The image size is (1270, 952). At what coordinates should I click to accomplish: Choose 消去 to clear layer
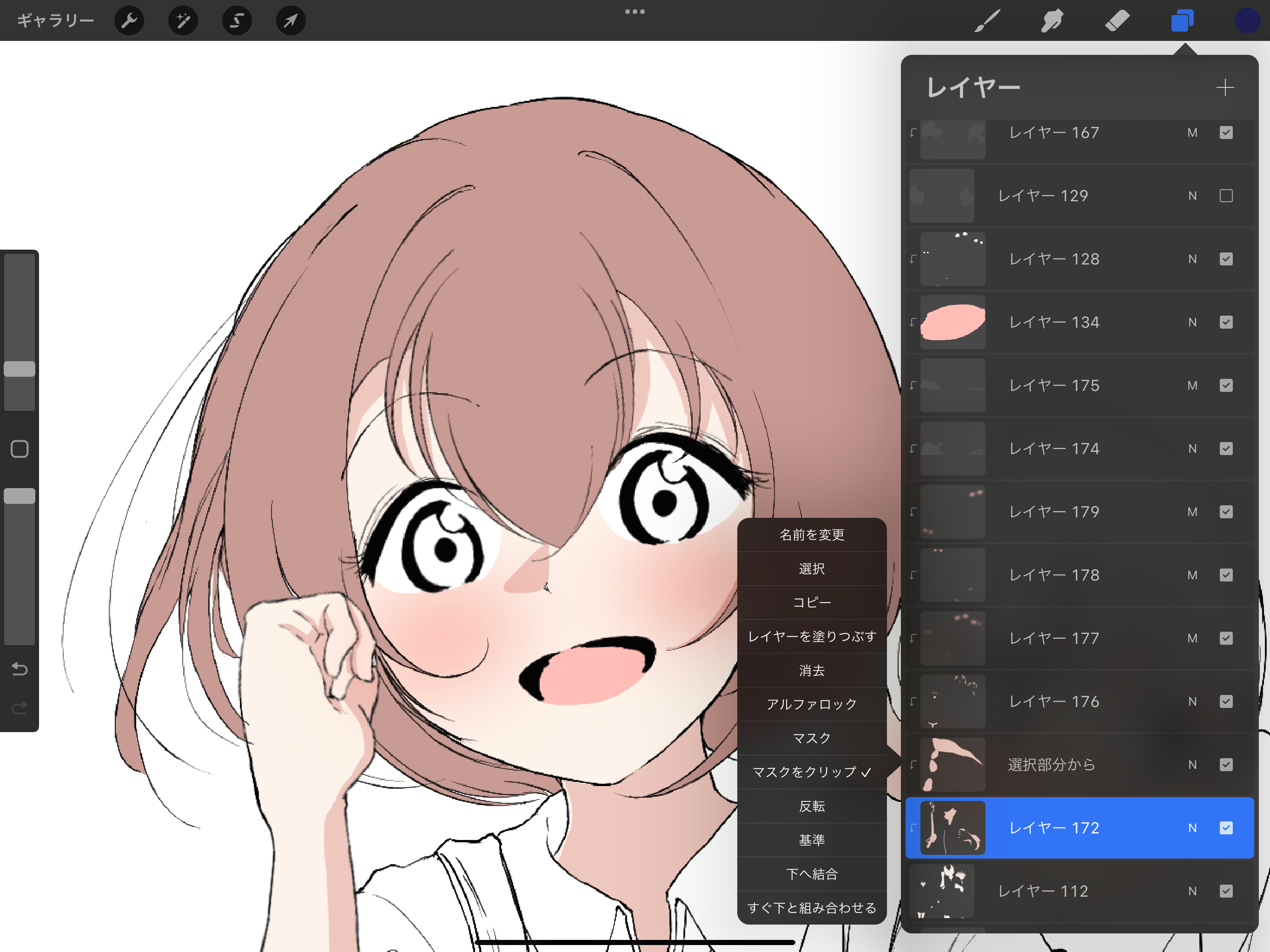[x=812, y=670]
